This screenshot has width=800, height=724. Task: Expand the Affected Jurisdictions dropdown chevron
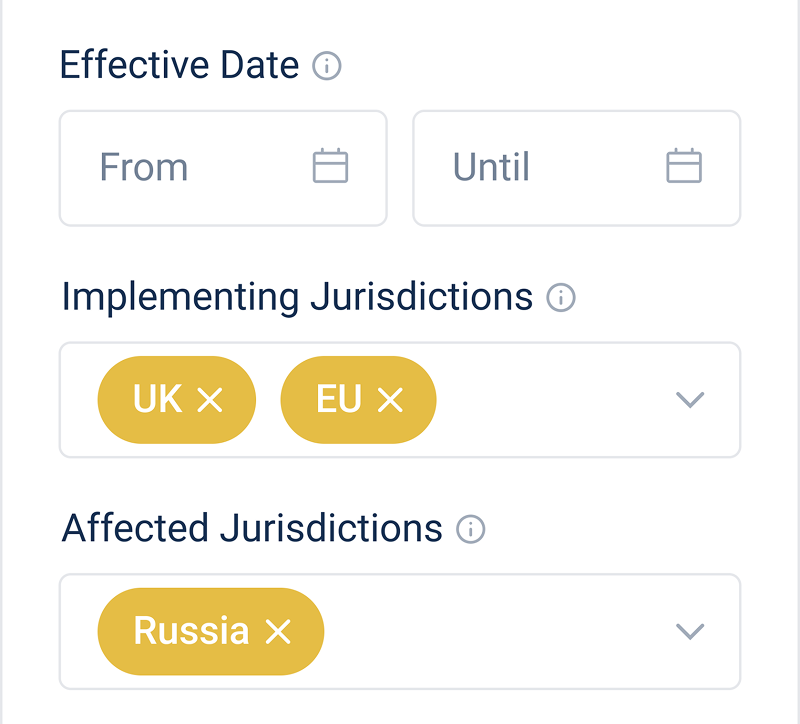690,631
